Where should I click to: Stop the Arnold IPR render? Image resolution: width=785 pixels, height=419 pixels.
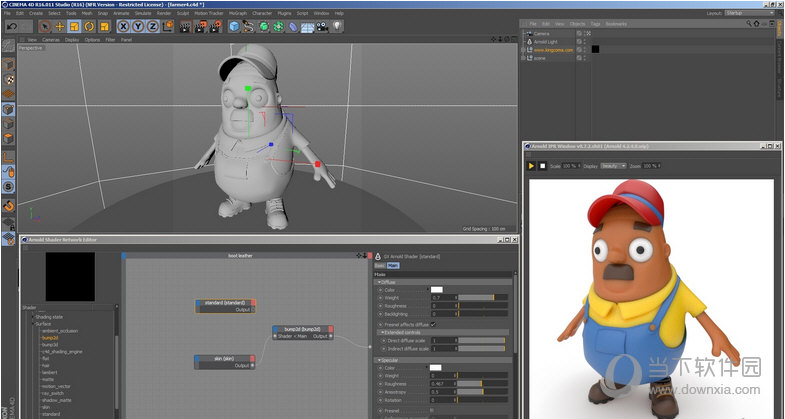click(x=543, y=165)
